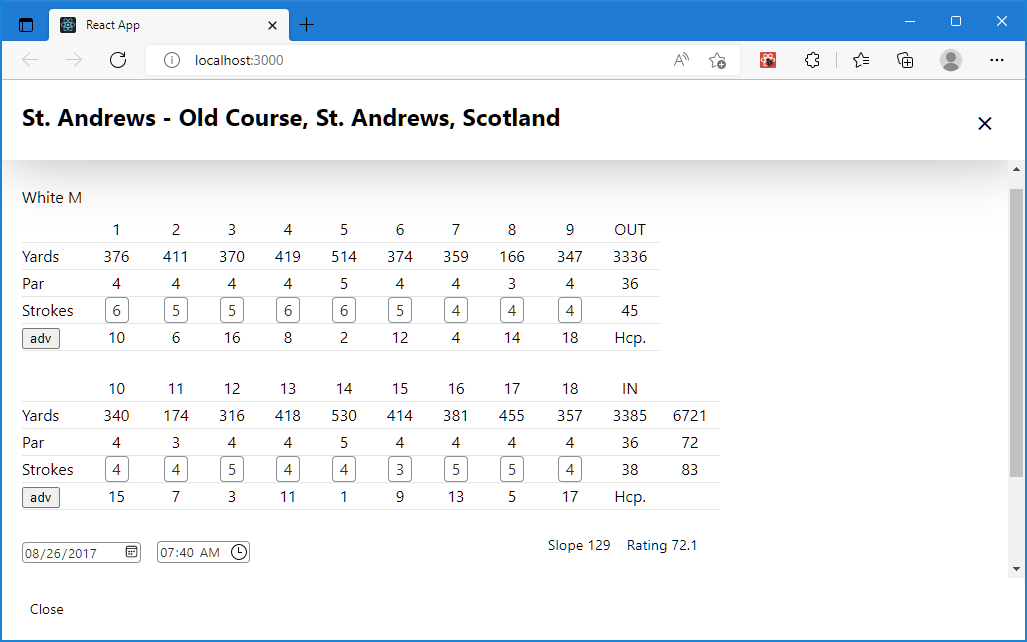Edit the strokes field for hole 7

[456, 311]
